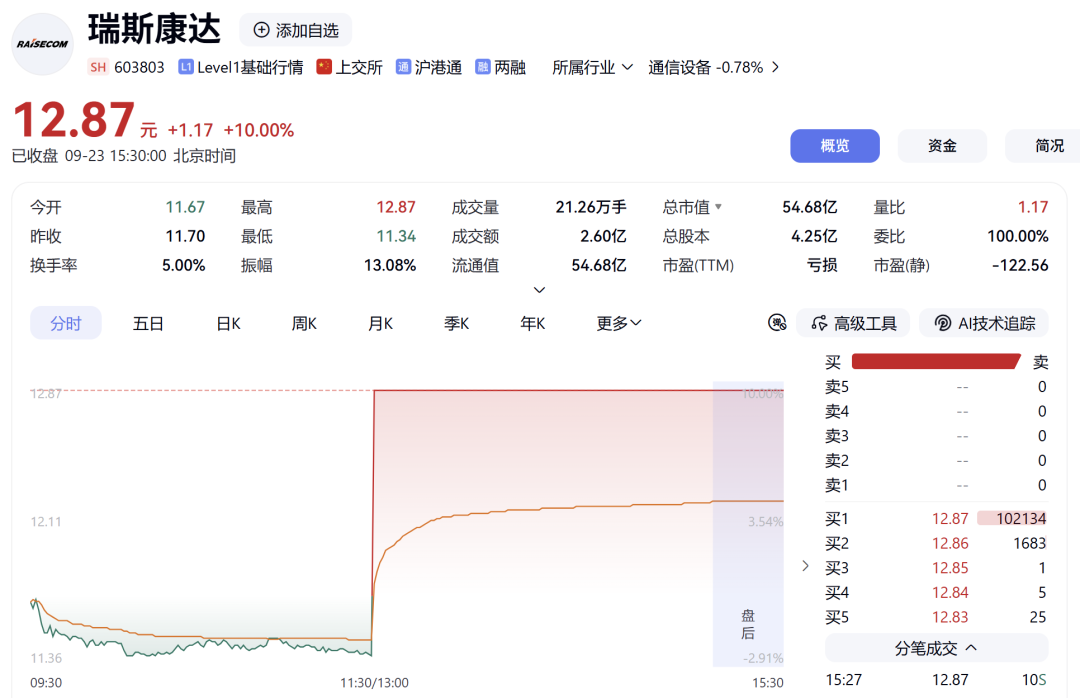
Task: Open AI技术追踪 tracking
Action: coord(984,322)
